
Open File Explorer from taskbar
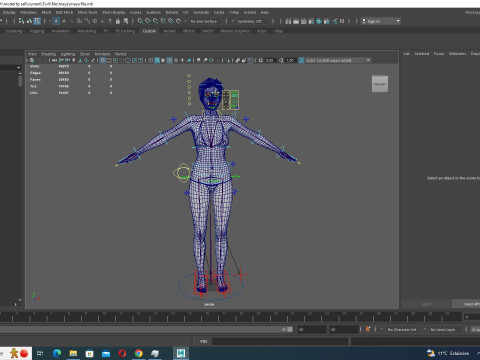click(73, 353)
